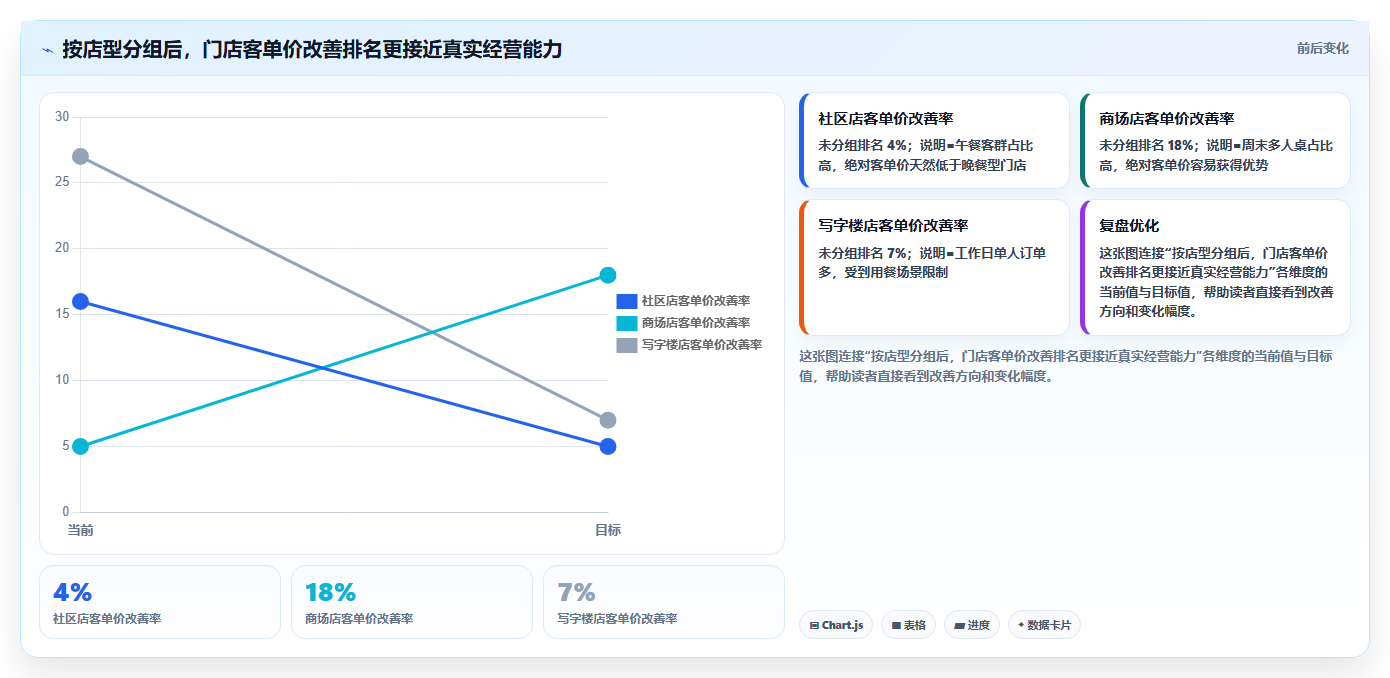Click the 未分组排名 18% description text
1390x678 pixels.
tap(1216, 155)
